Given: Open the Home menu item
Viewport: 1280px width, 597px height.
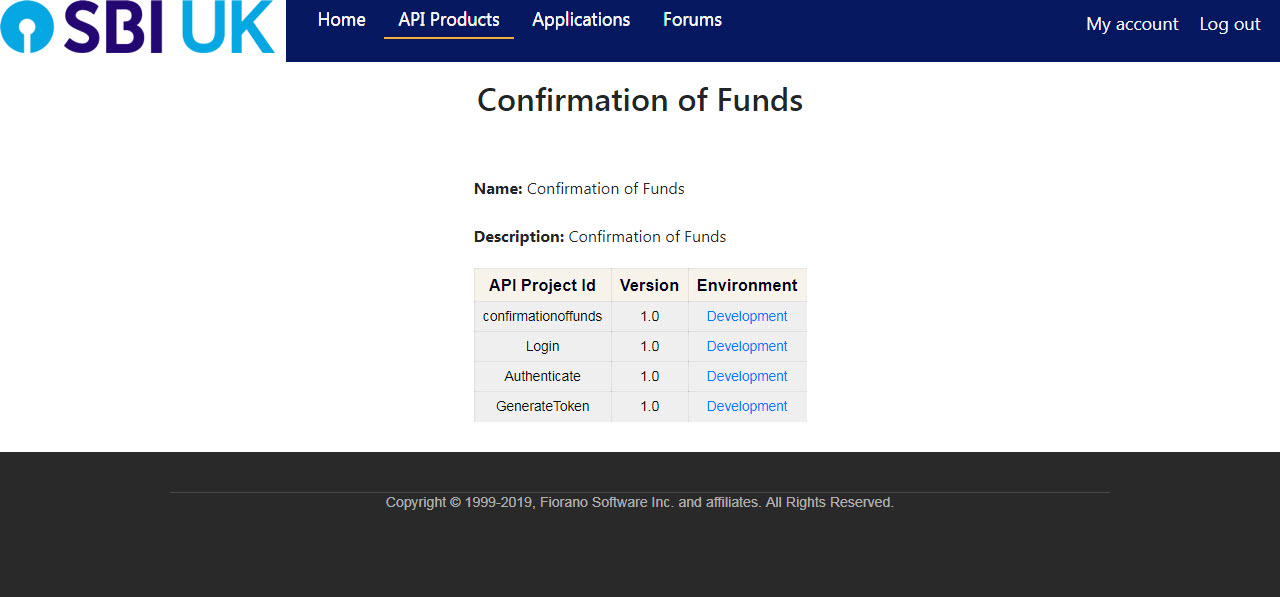Looking at the screenshot, I should pos(342,20).
